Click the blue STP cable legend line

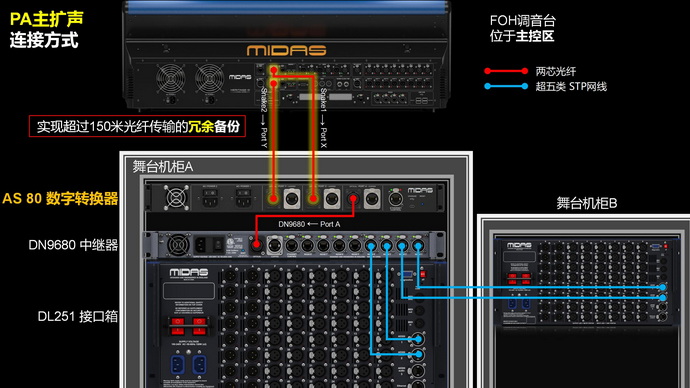click(x=506, y=86)
